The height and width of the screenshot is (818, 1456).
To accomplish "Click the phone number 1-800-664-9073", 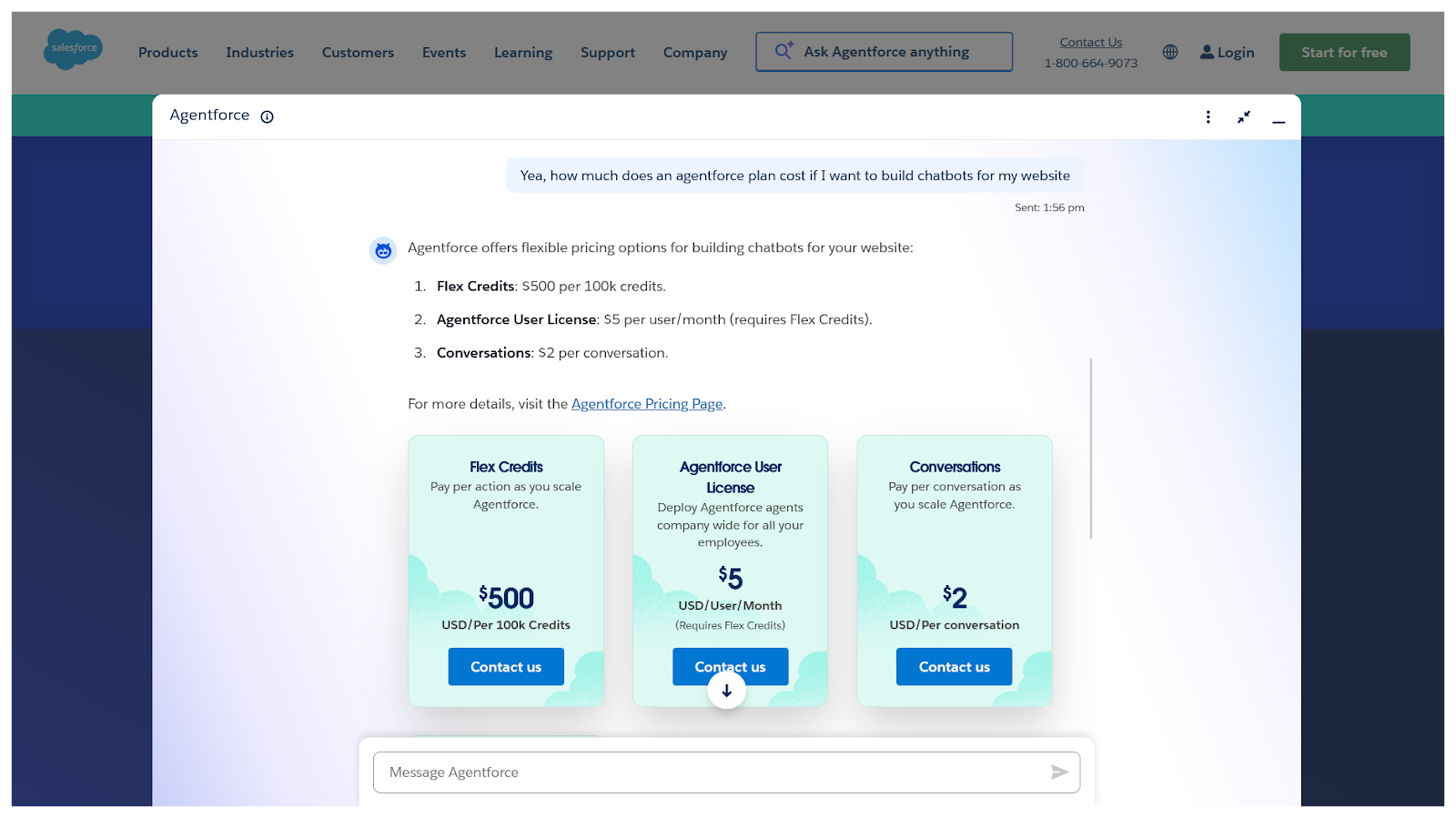I will pos(1090,64).
